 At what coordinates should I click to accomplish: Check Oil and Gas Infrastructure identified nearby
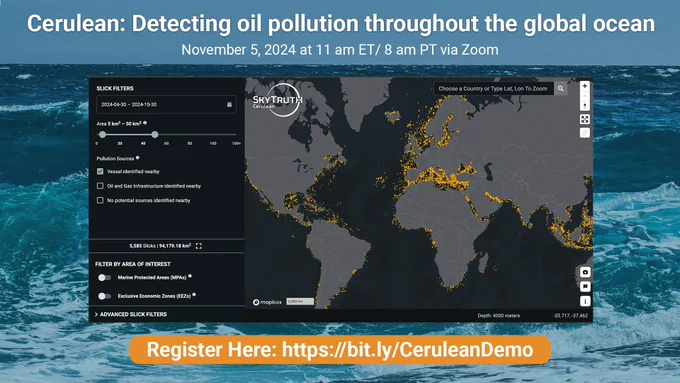pos(100,186)
